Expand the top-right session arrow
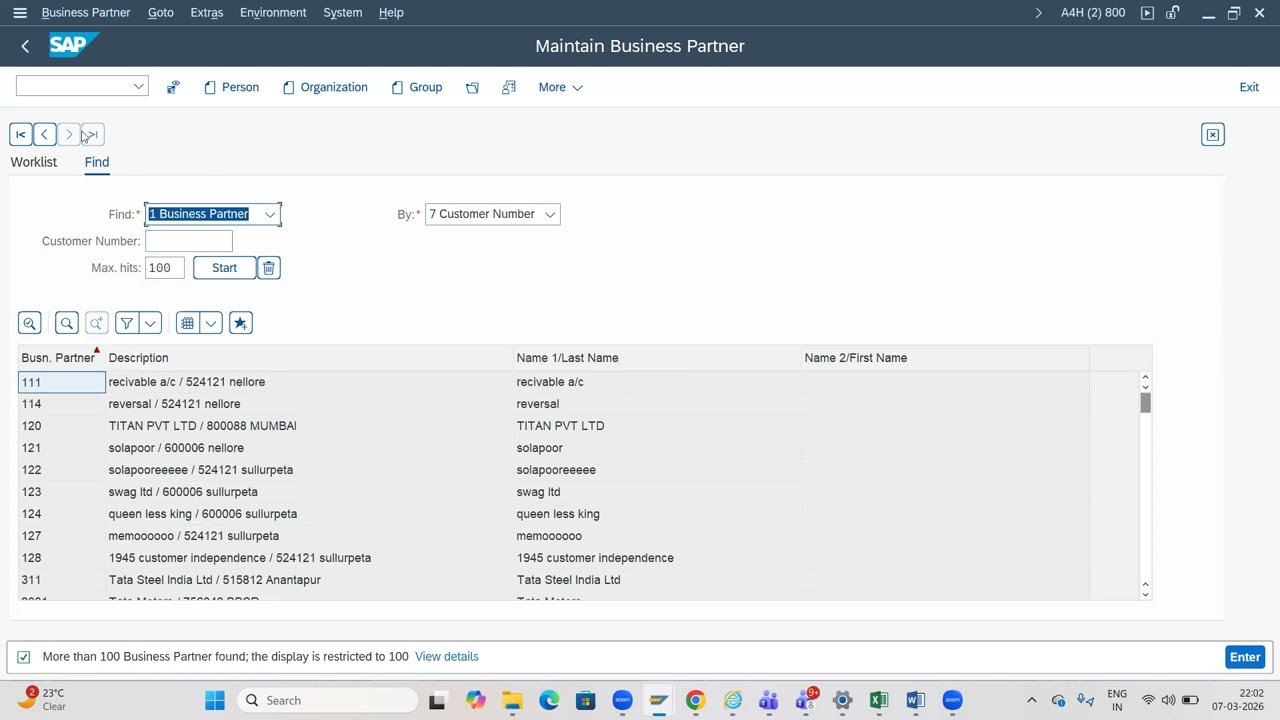The width and height of the screenshot is (1280, 720). tap(1038, 13)
